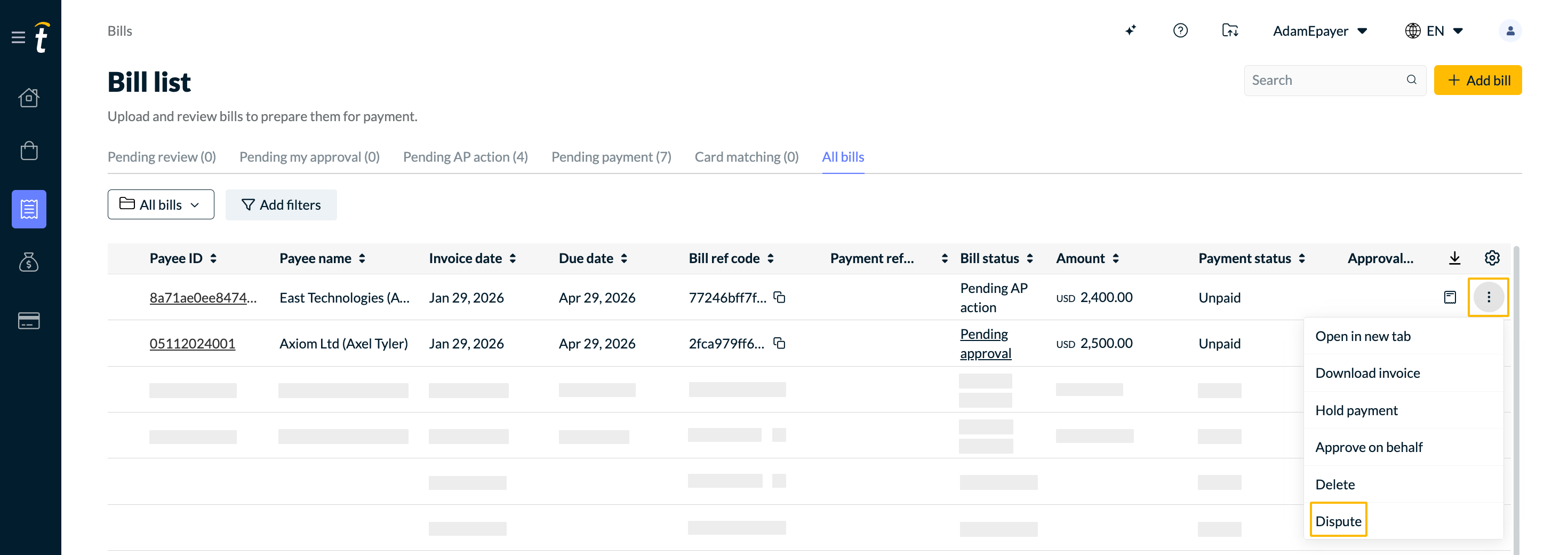Click the folder import icon in header

pyautogui.click(x=1229, y=30)
